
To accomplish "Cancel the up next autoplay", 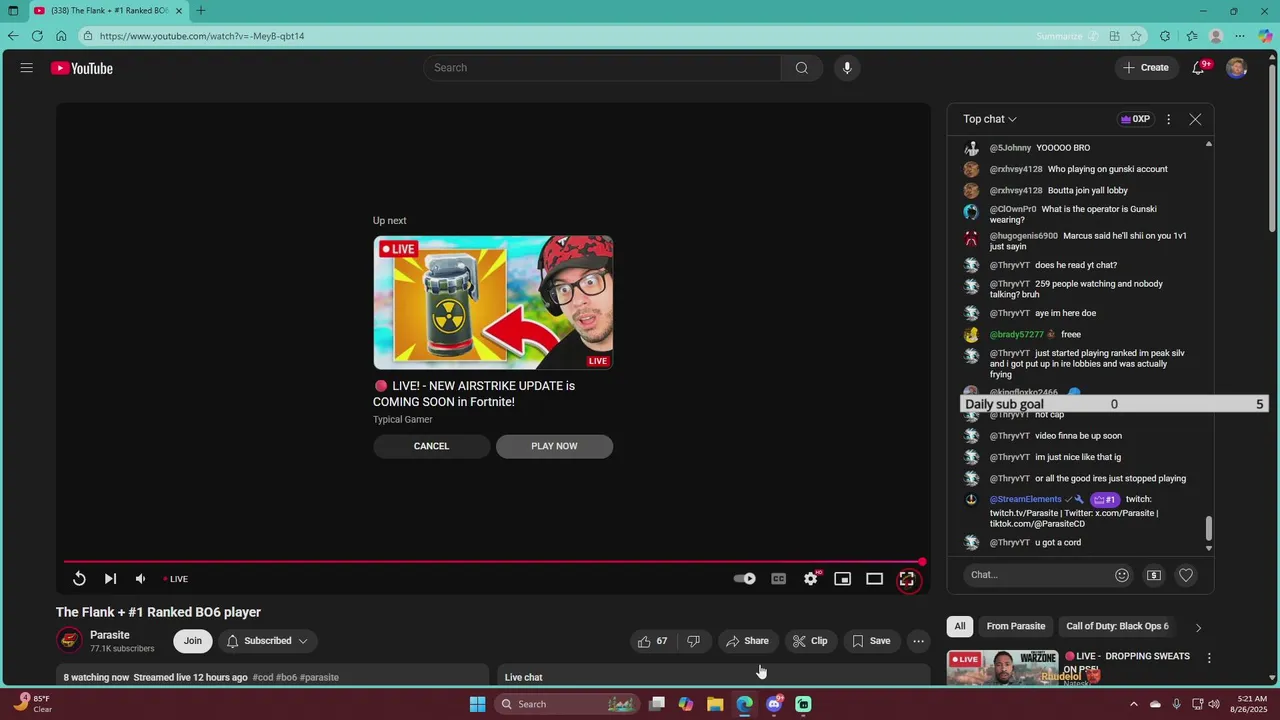I will coord(431,446).
